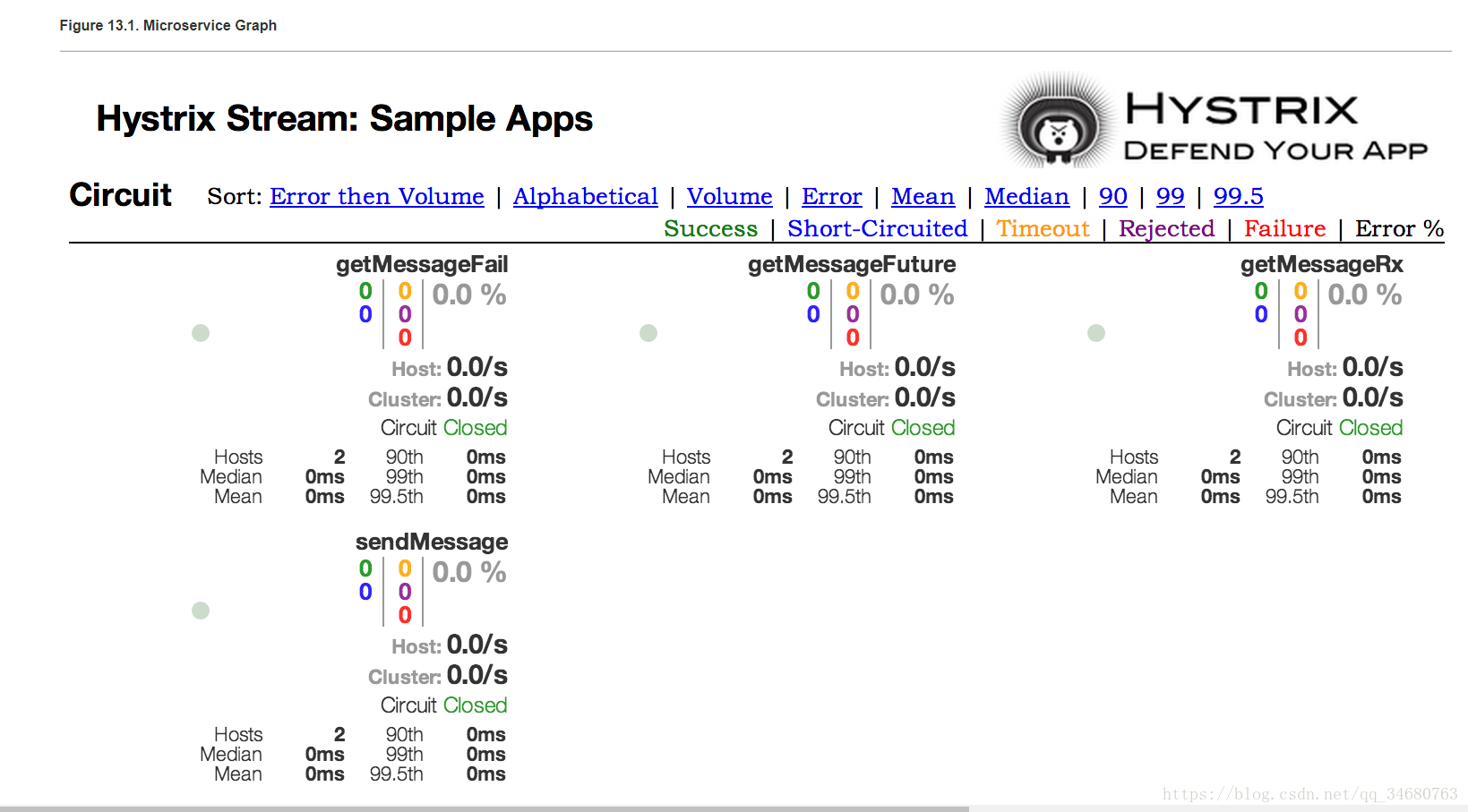Click sendMessage 0.0 % error rate
This screenshot has width=1468, height=812.
click(x=469, y=572)
